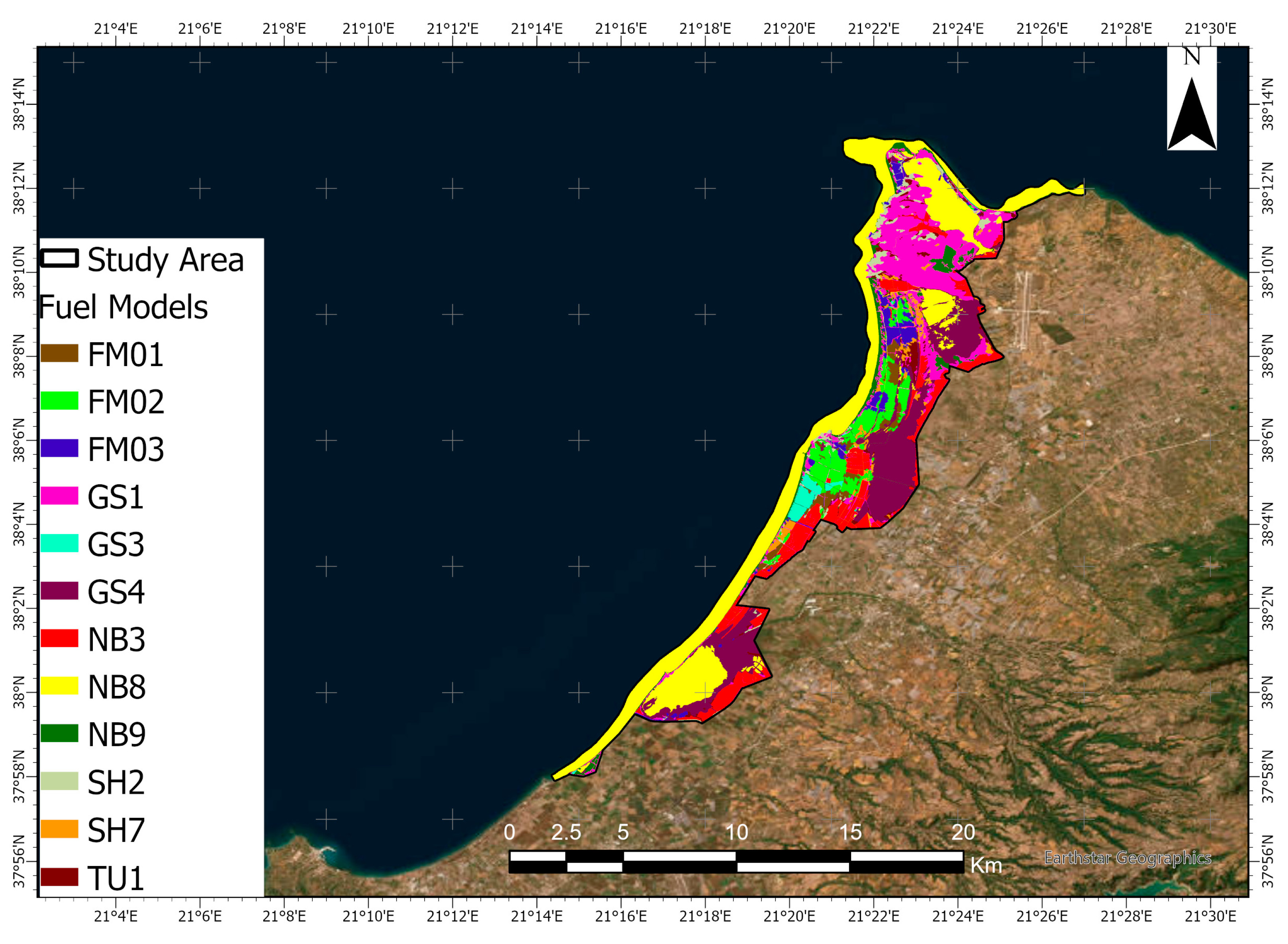This screenshot has height=944, width=1288.
Task: Select the FM02 green legend swatch
Action: 59,401
